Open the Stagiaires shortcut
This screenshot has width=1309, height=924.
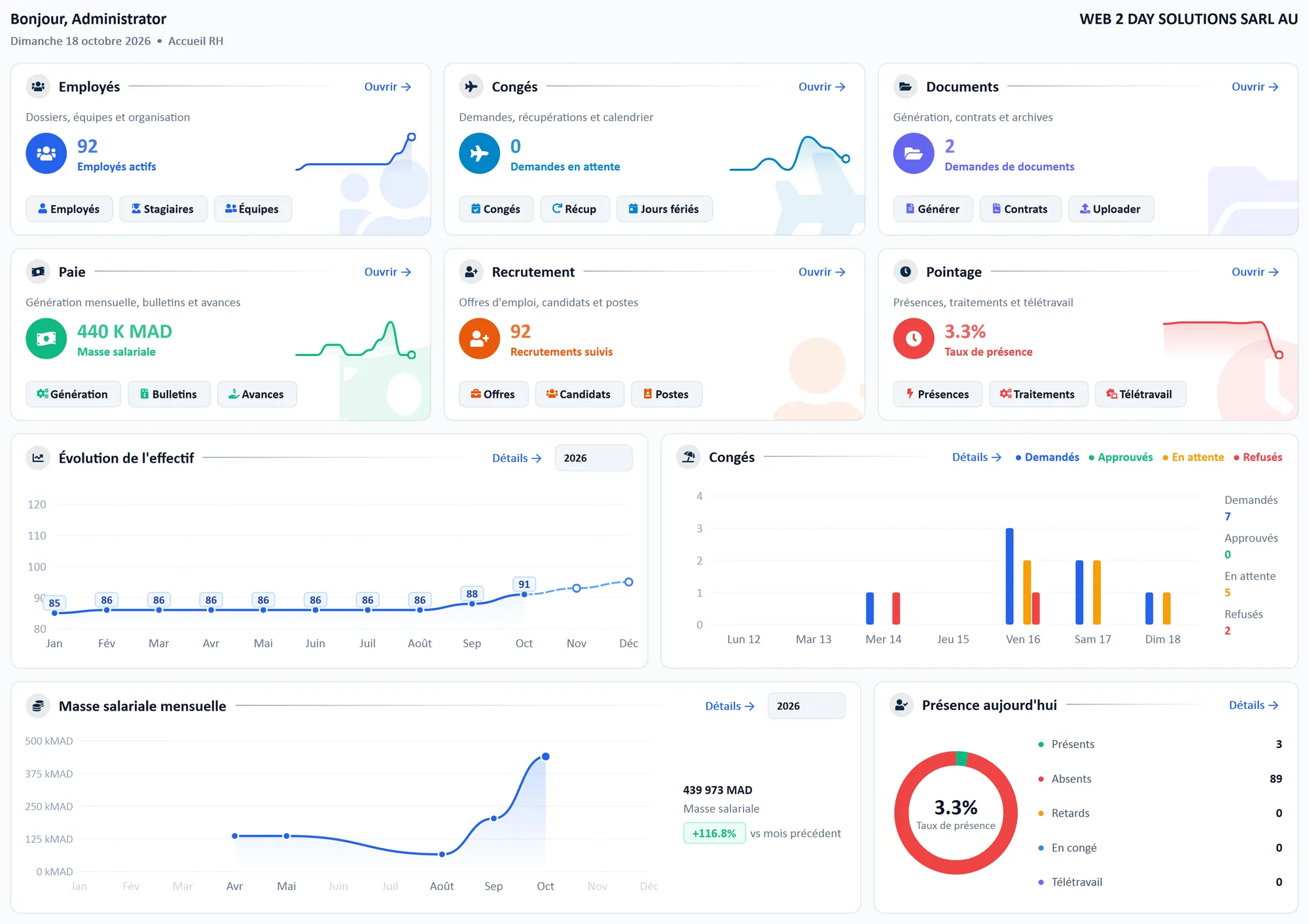[163, 209]
